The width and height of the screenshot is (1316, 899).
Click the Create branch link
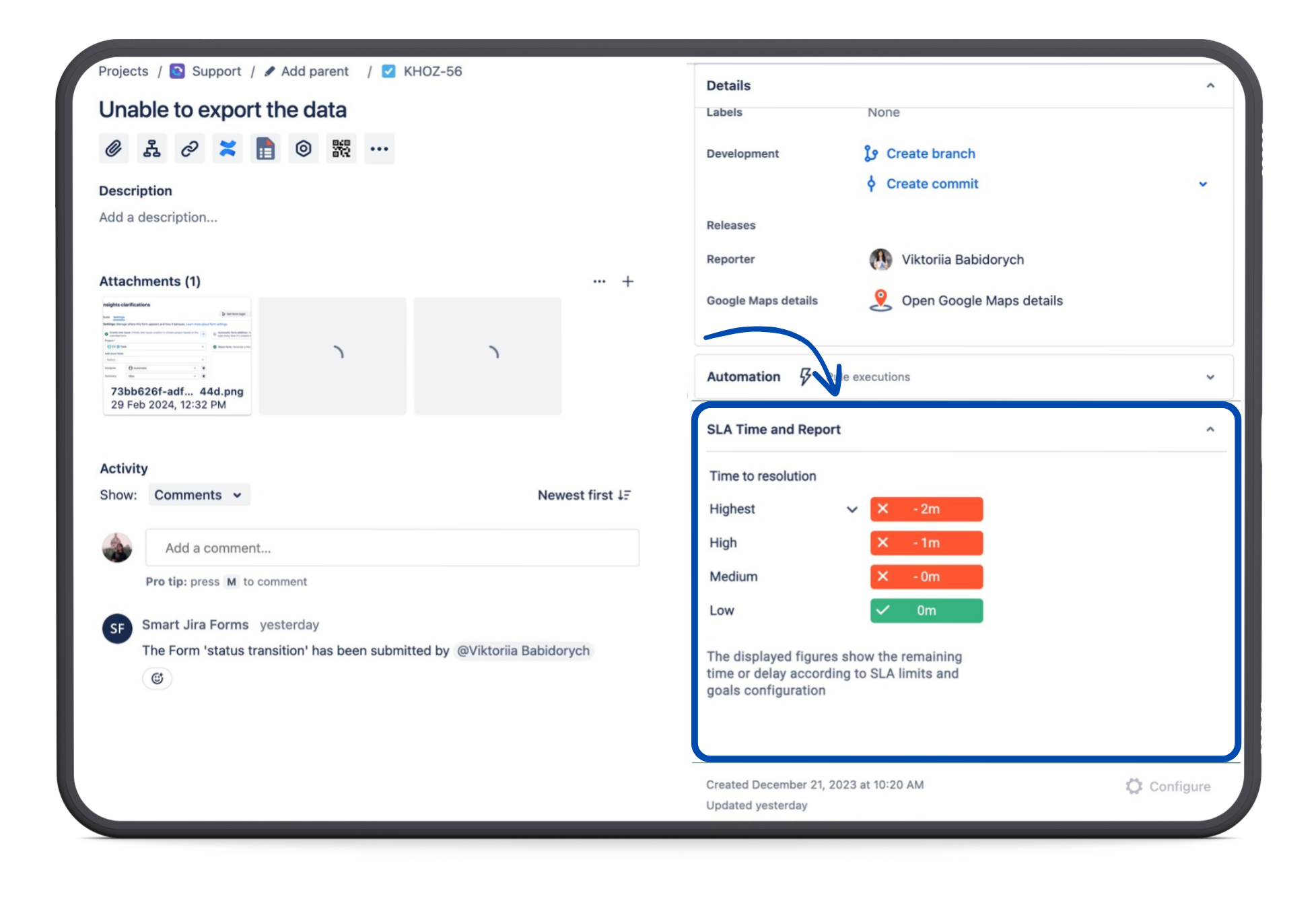click(x=930, y=154)
